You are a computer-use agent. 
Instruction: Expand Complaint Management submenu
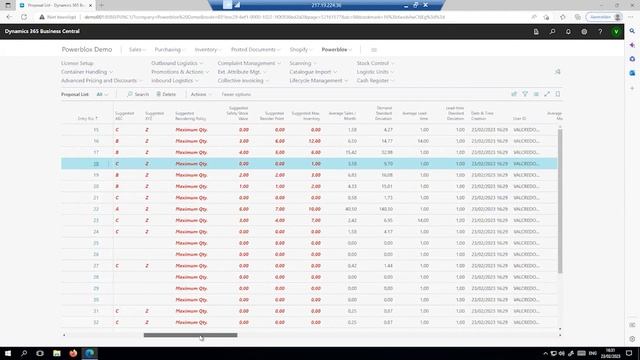click(x=249, y=63)
